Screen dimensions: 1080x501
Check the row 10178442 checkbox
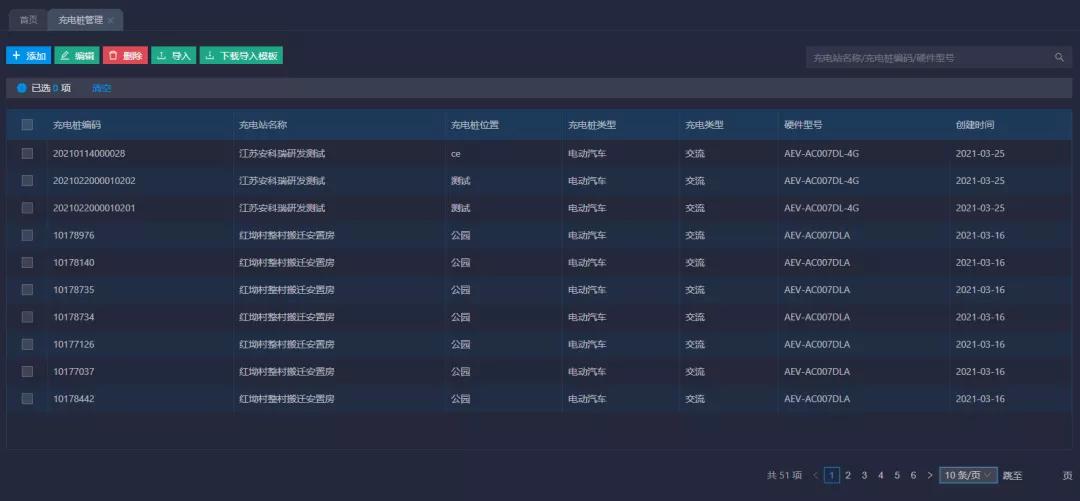click(x=27, y=398)
